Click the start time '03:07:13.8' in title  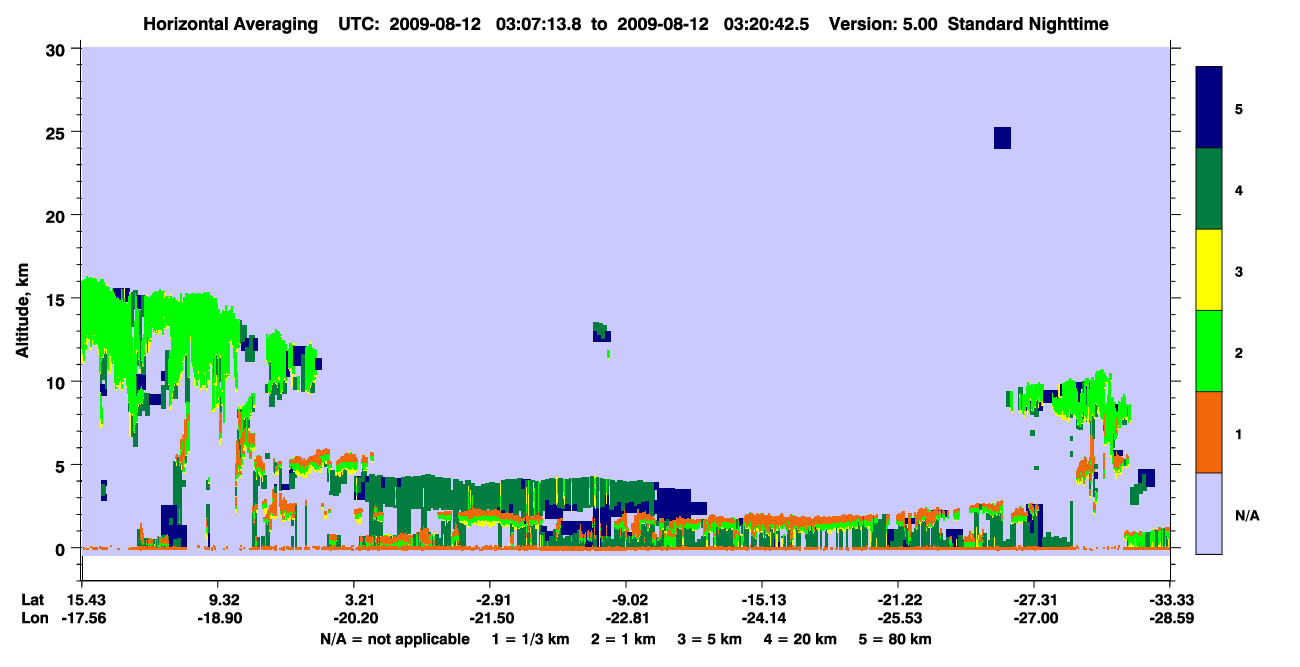point(540,24)
